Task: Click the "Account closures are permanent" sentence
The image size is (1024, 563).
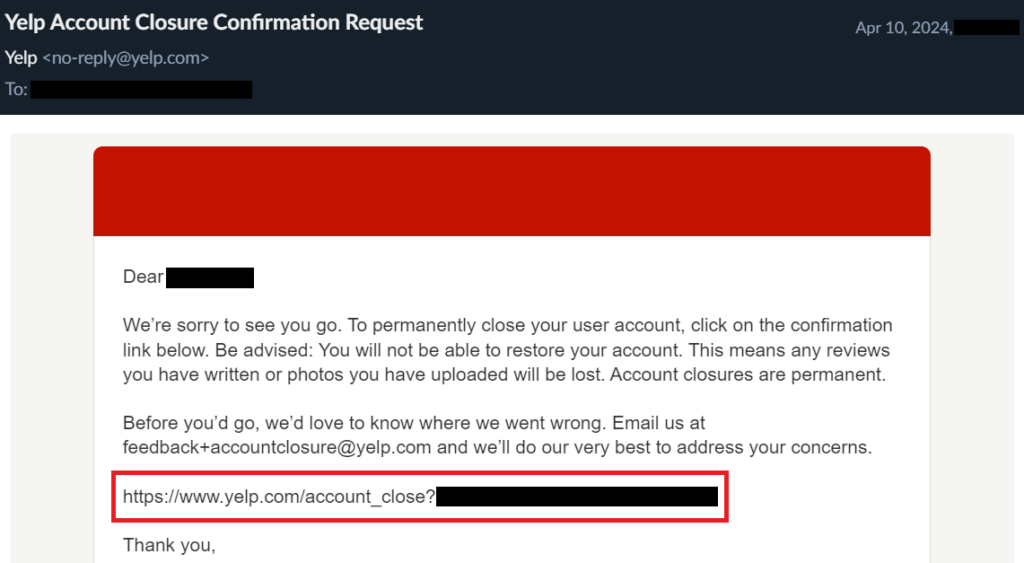Action: coord(747,375)
